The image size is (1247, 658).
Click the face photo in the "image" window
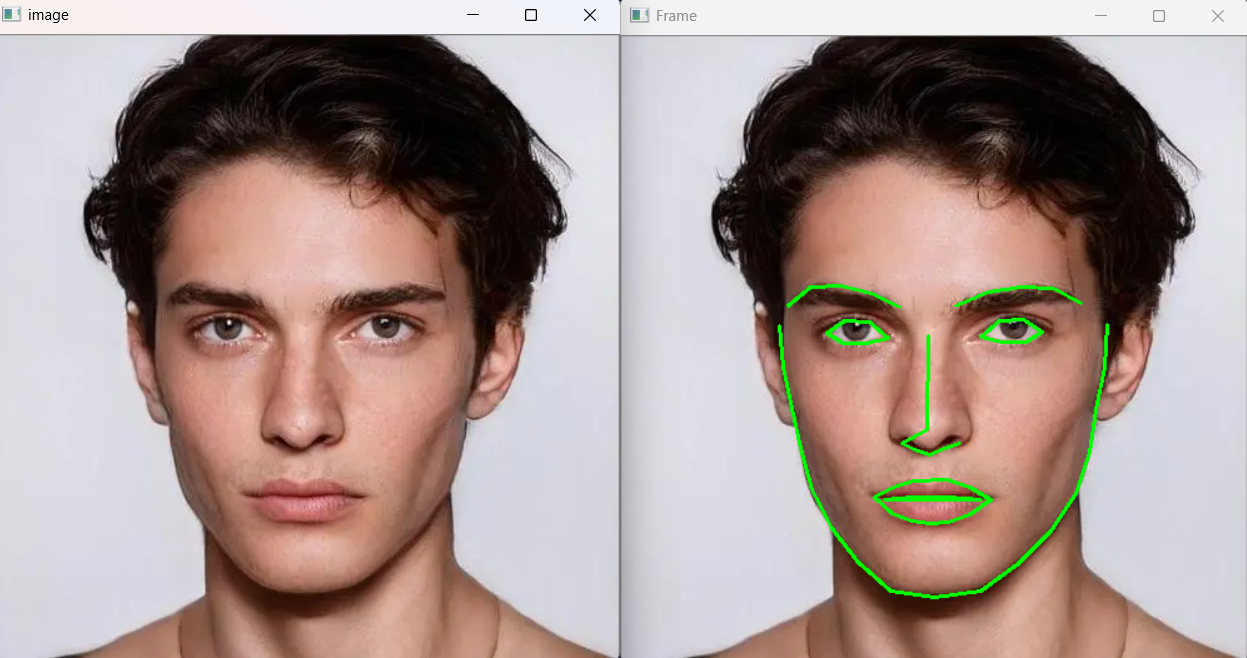coord(309,346)
